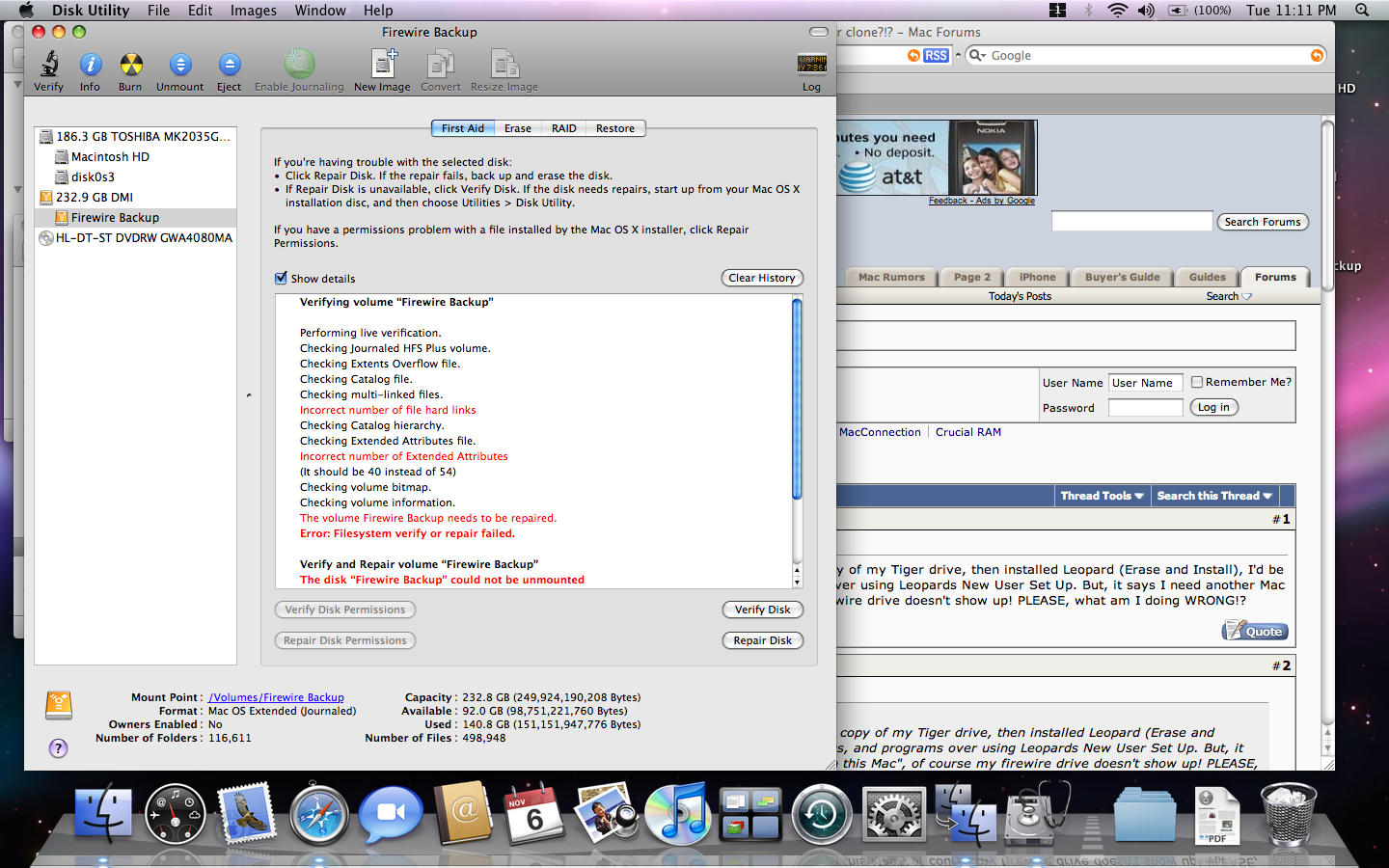Viewport: 1389px width, 868px height.
Task: Click the Eject toolbar icon
Action: 229,66
